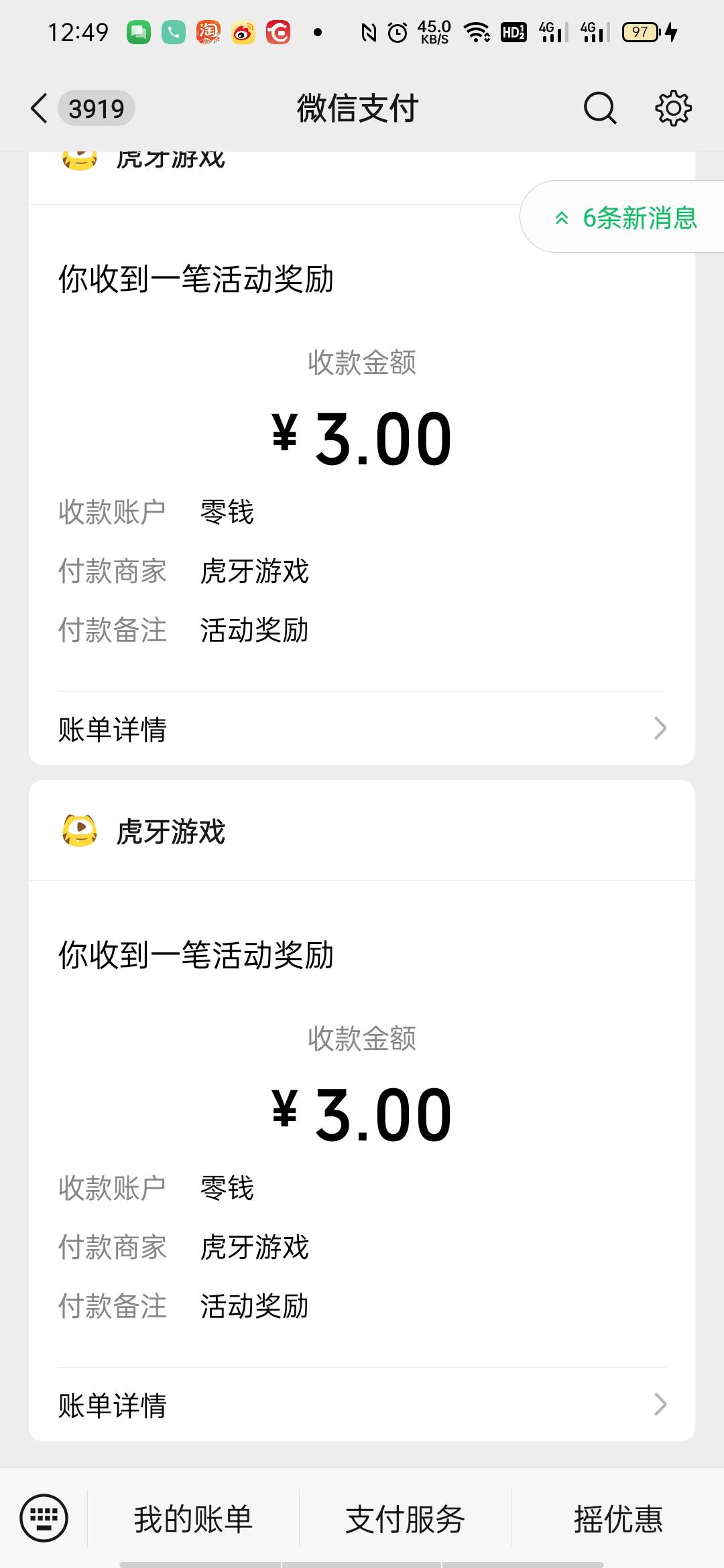724x1568 pixels.
Task: Tap the first ¥3.00 amount
Action: 362,439
